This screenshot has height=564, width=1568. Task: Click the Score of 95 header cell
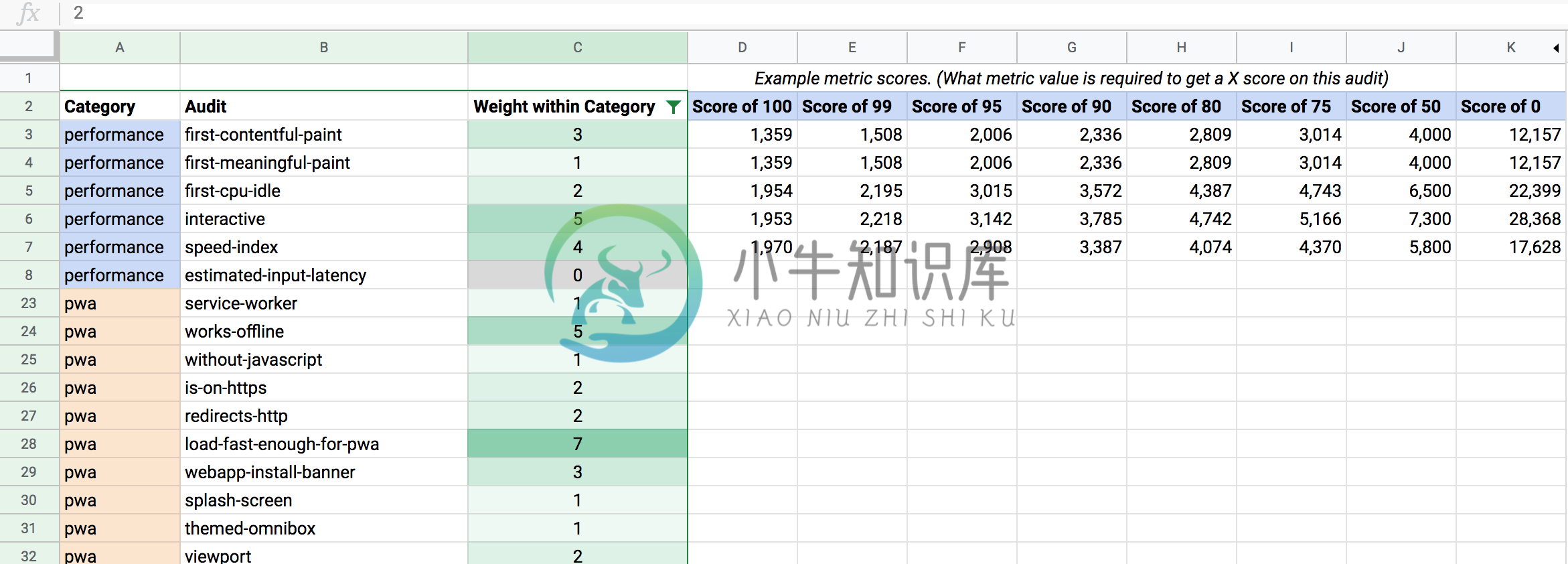coord(962,107)
